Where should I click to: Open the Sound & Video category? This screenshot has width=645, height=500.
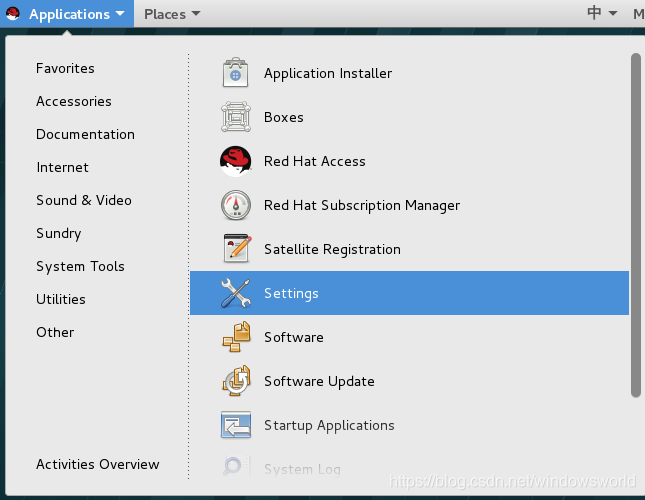(84, 200)
